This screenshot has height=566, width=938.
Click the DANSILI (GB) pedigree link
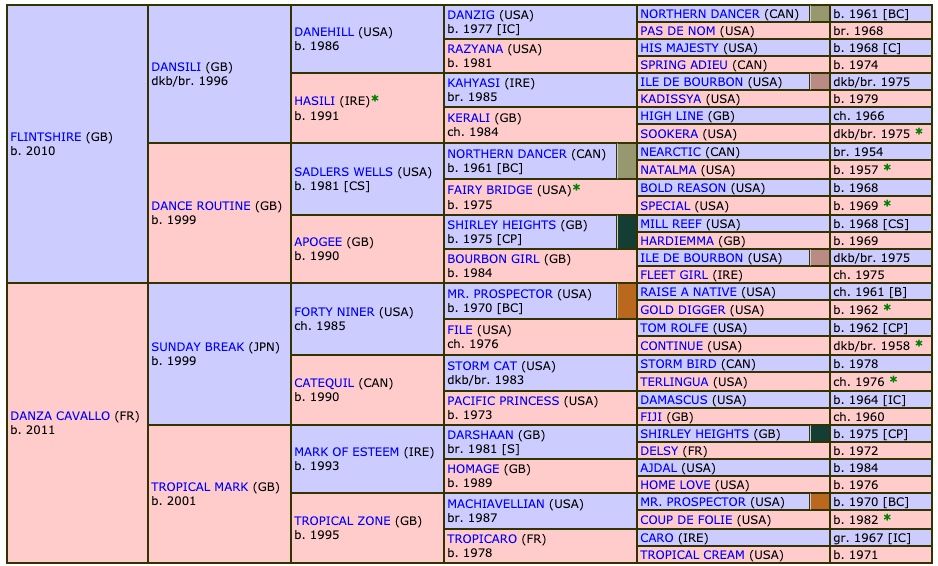[x=176, y=67]
